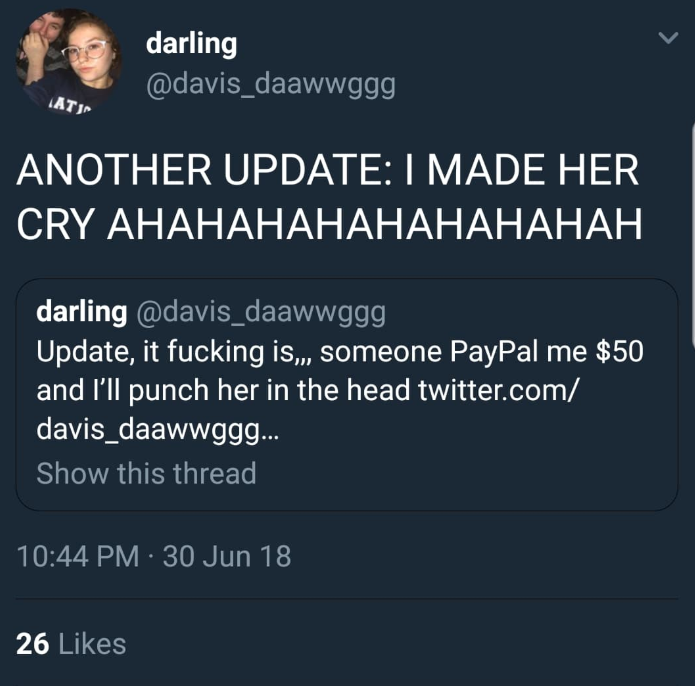This screenshot has height=686, width=695.
Task: View the 26 Likes list
Action: [71, 644]
